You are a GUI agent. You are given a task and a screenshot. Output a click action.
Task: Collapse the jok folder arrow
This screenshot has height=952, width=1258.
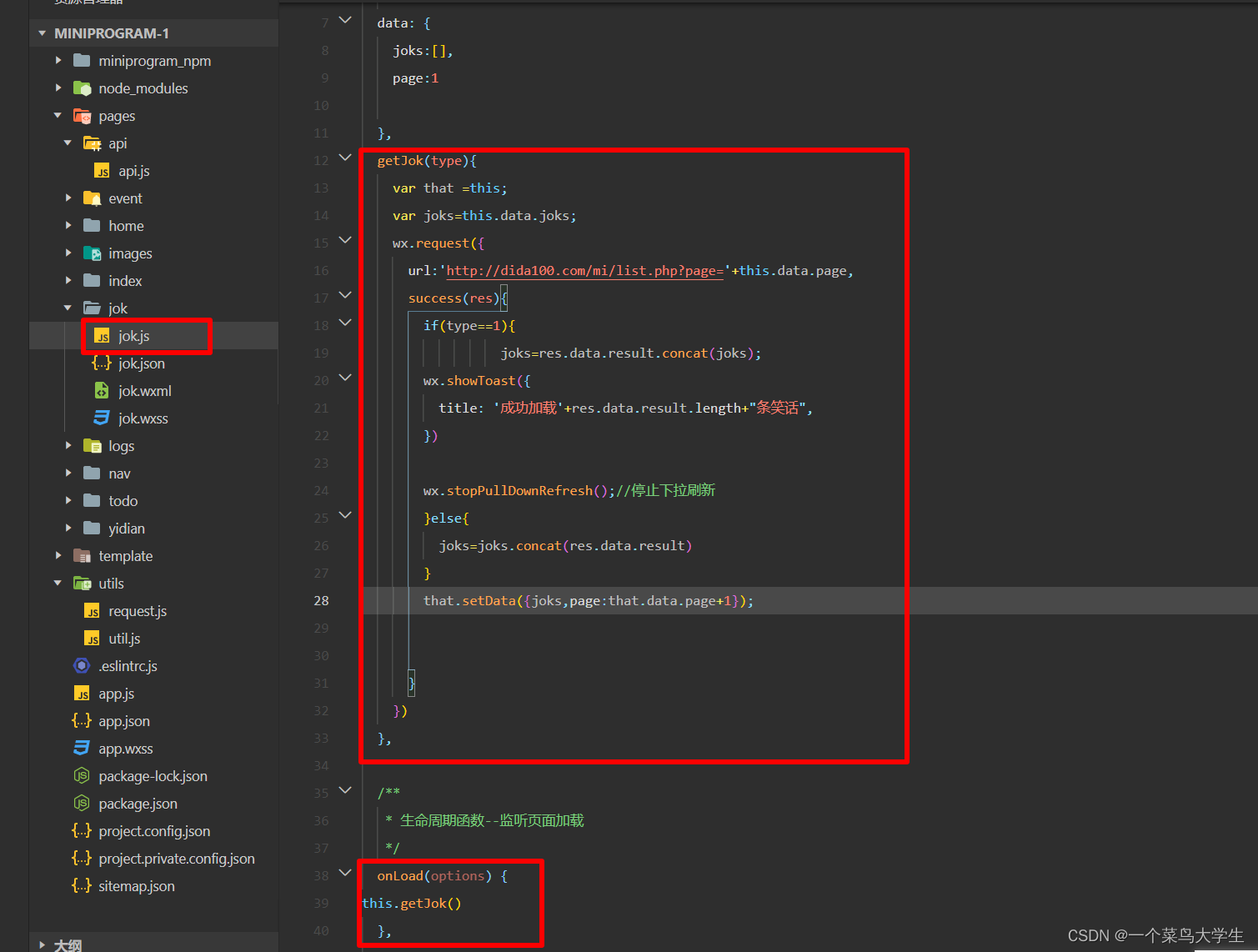68,308
